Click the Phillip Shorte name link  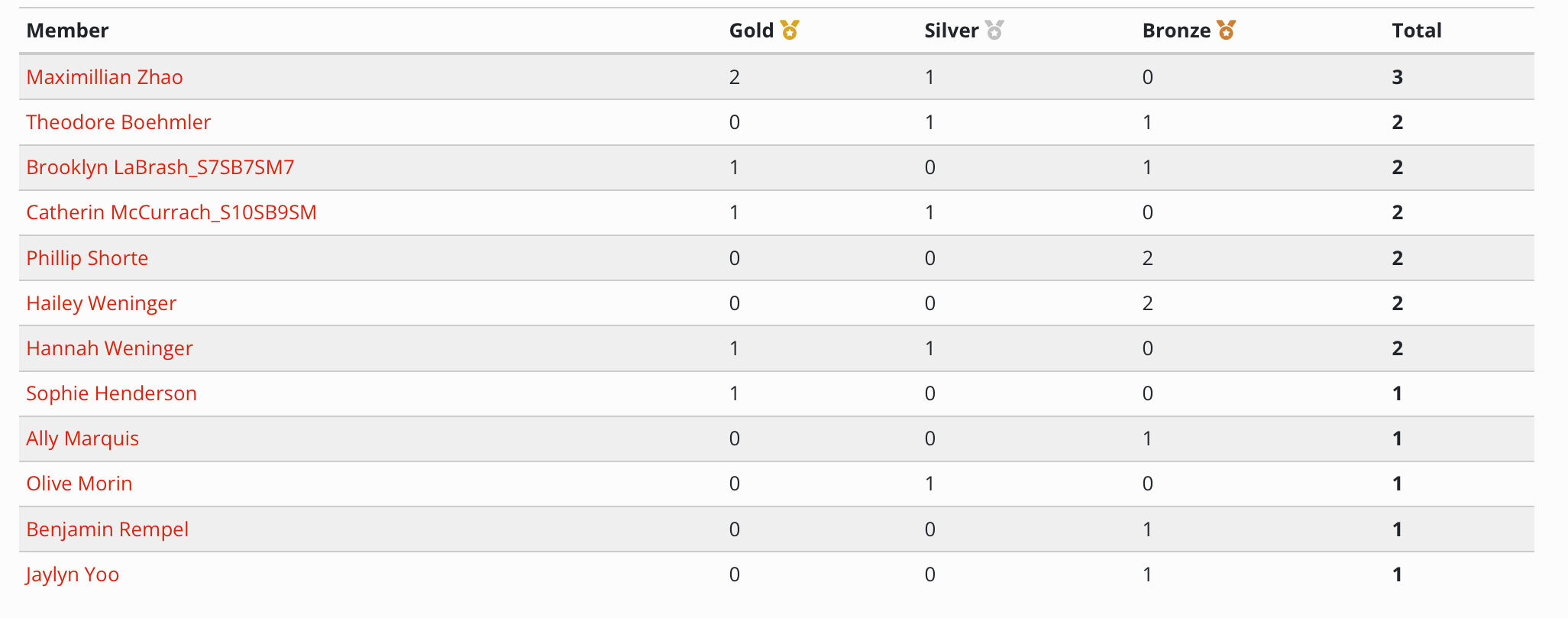tap(87, 258)
